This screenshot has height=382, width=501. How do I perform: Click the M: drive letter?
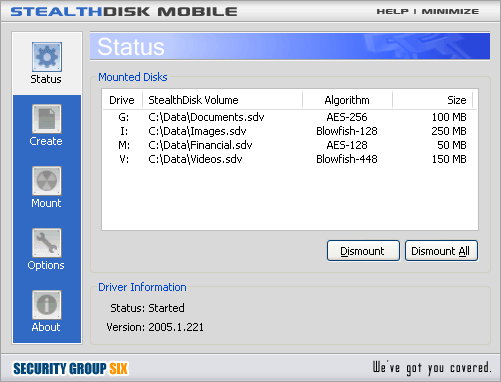[x=124, y=145]
